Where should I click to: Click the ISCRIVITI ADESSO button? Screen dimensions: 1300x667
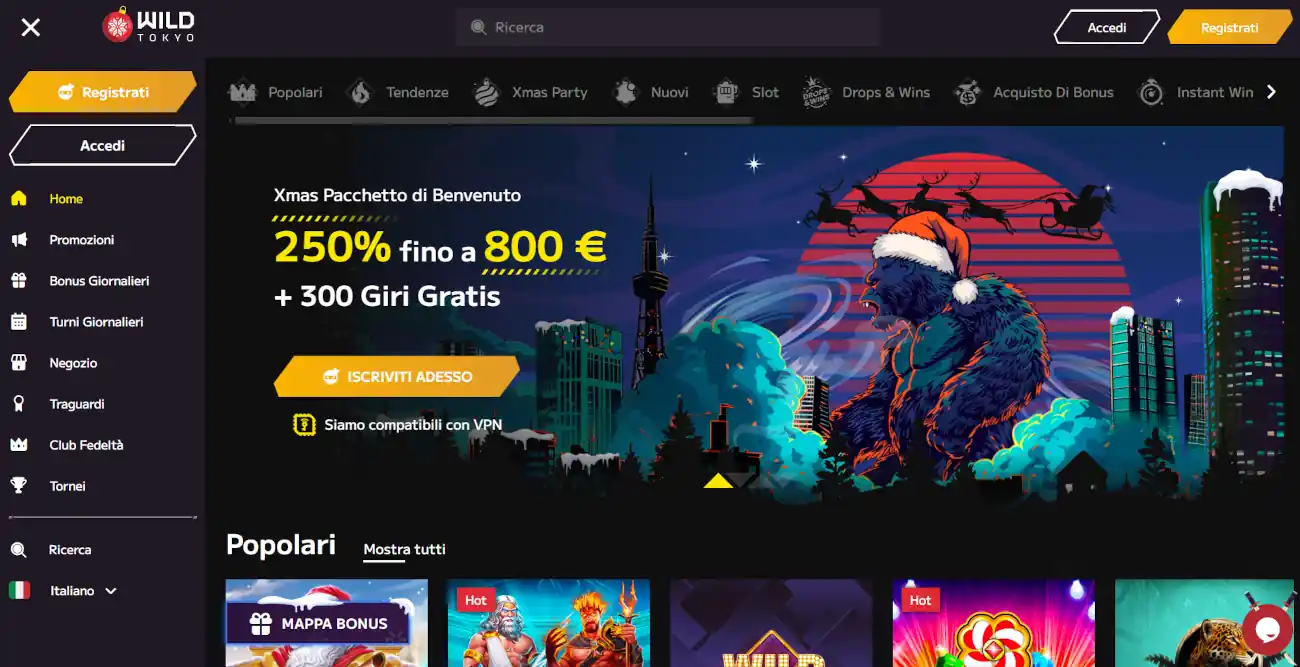coord(397,377)
